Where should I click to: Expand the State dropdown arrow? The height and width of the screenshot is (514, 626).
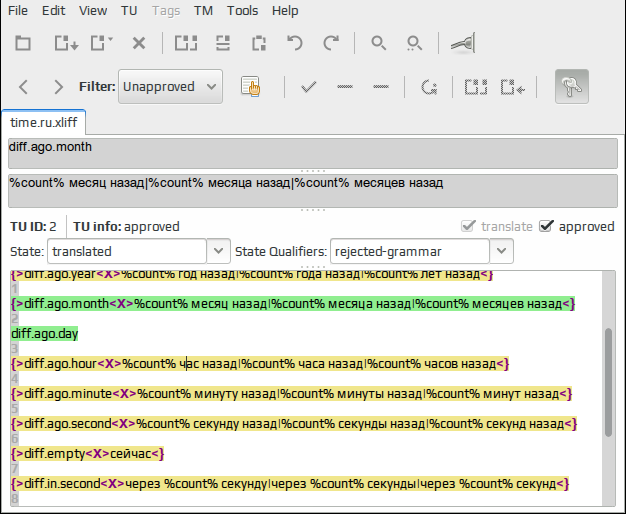[218, 251]
